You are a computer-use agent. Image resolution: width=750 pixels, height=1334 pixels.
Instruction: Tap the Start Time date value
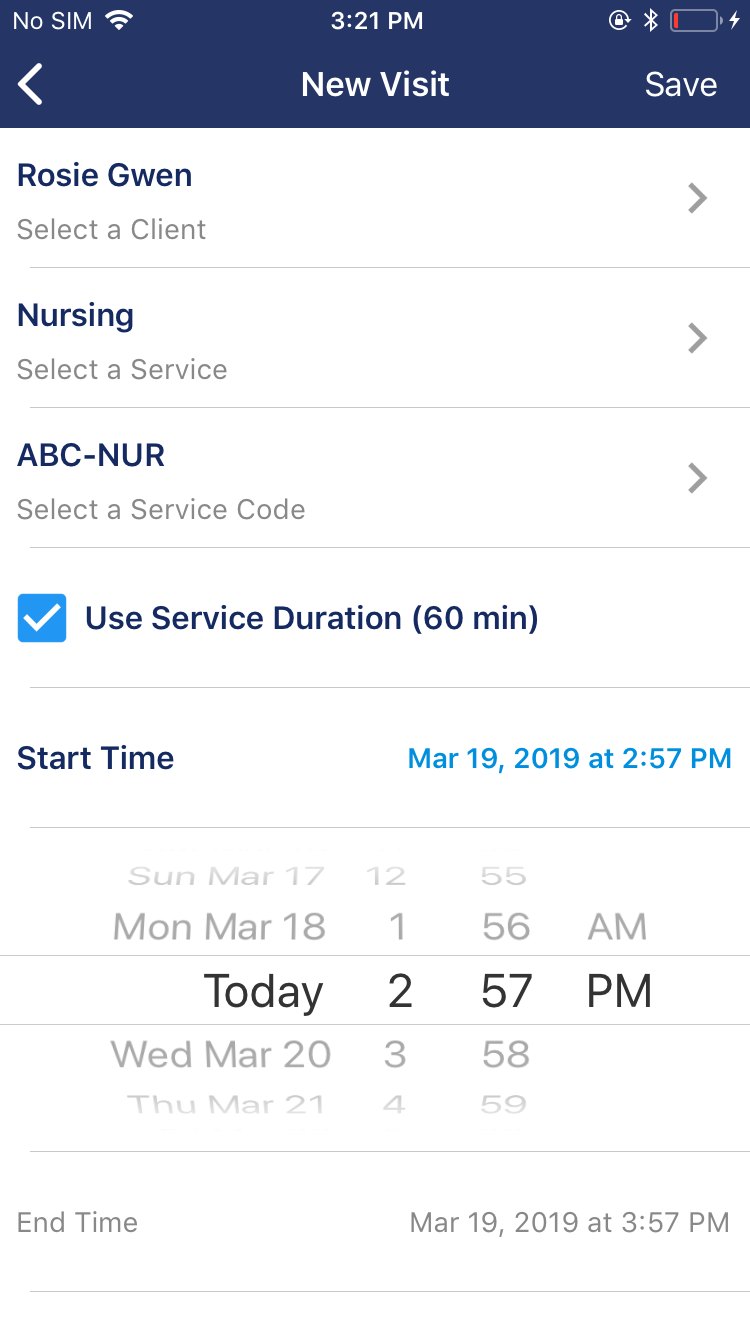(x=569, y=758)
